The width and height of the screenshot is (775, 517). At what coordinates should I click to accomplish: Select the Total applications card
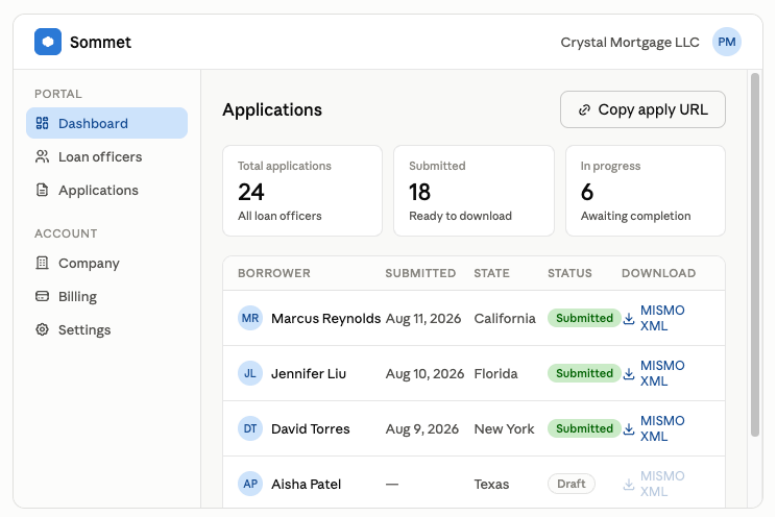[x=302, y=190]
